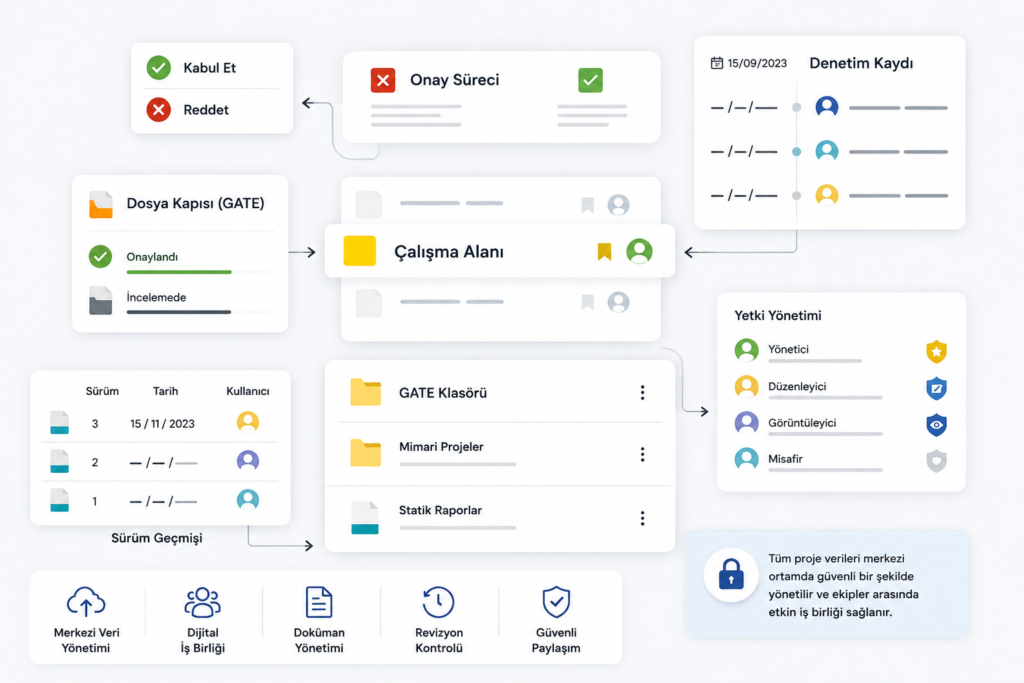Open the GATE Klasörü three-dot menu
This screenshot has height=683, width=1024.
(x=643, y=392)
